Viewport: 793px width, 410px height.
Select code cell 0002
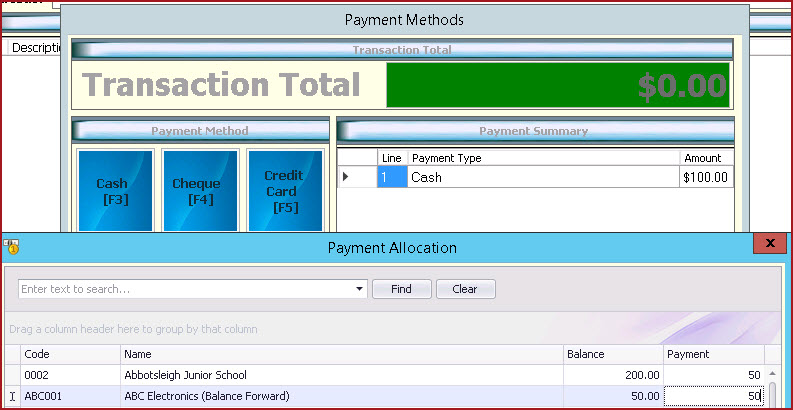tap(70, 375)
